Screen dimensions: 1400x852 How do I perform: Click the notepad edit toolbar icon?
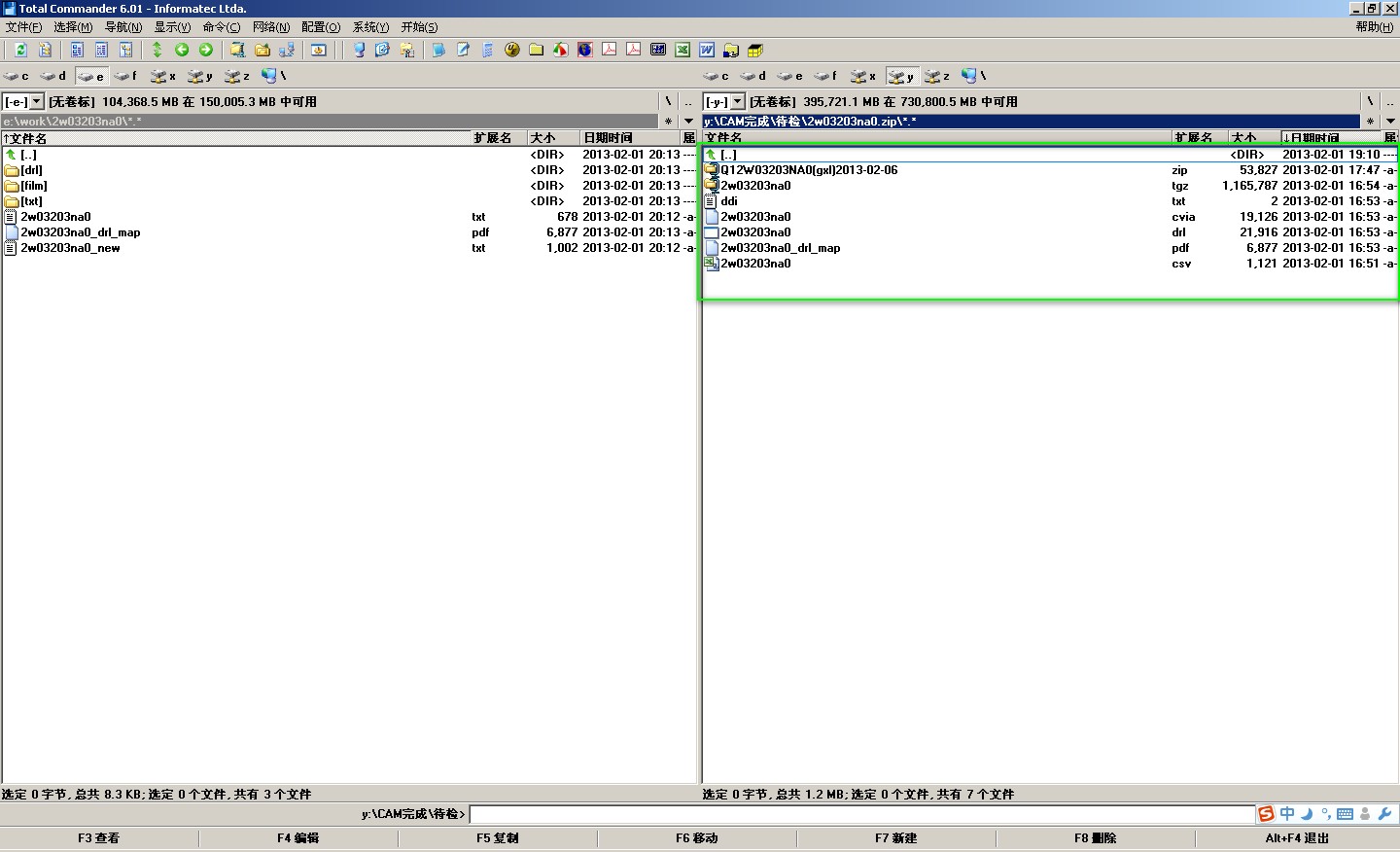coord(464,50)
